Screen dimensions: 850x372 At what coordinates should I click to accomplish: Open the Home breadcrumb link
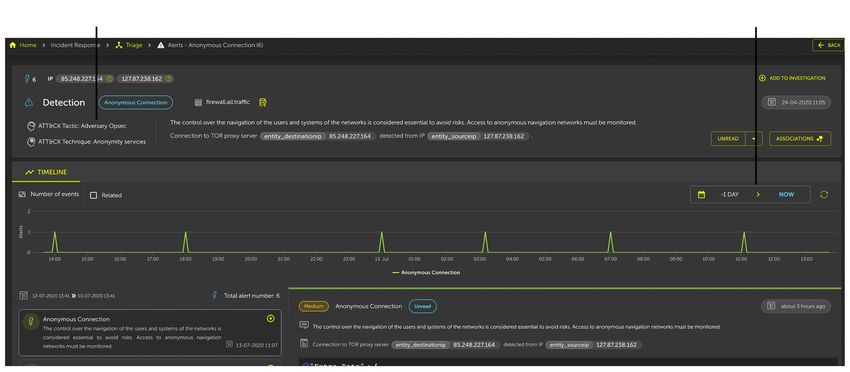28,45
